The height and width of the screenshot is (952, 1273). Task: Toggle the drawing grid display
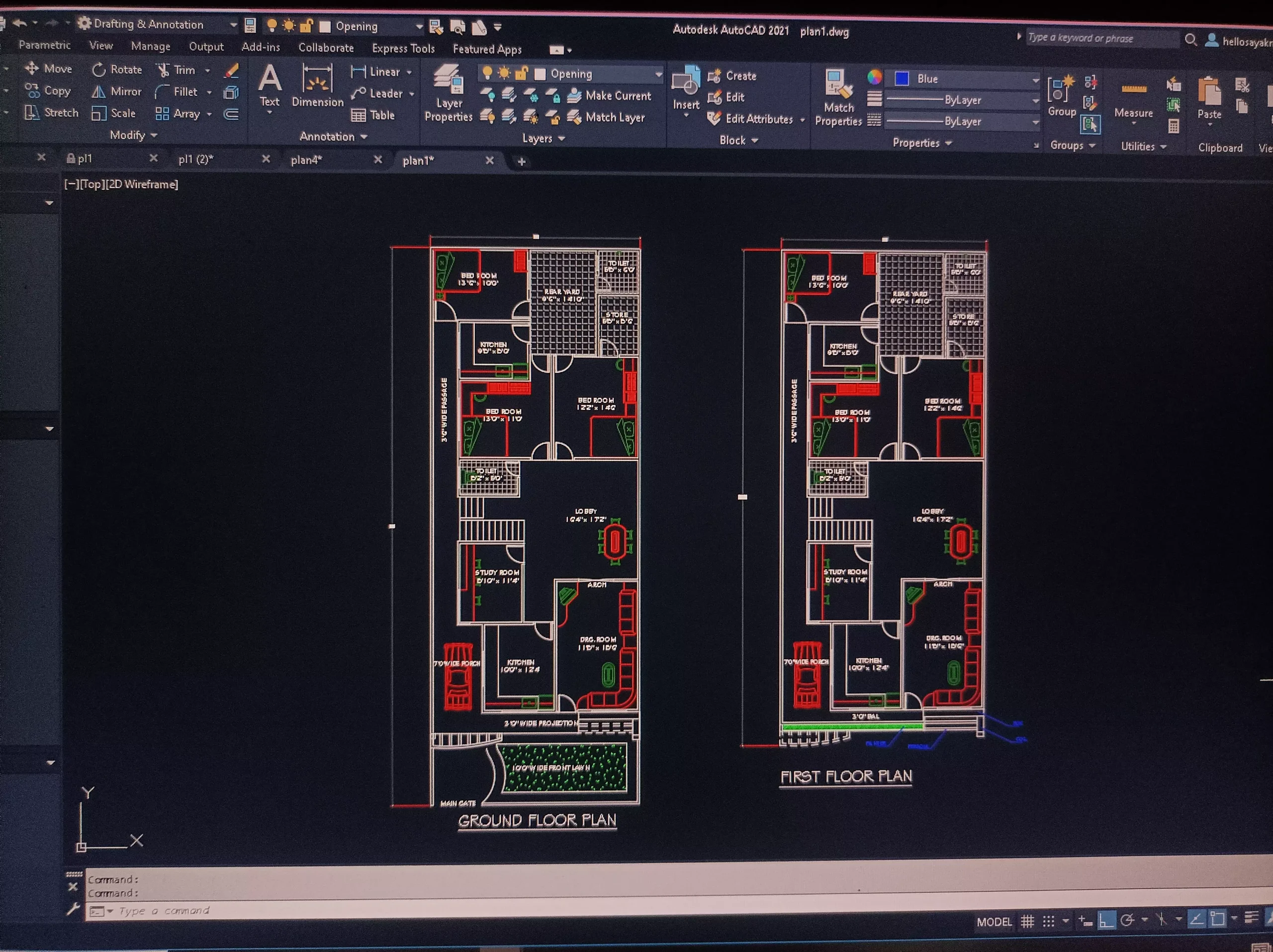1027,922
